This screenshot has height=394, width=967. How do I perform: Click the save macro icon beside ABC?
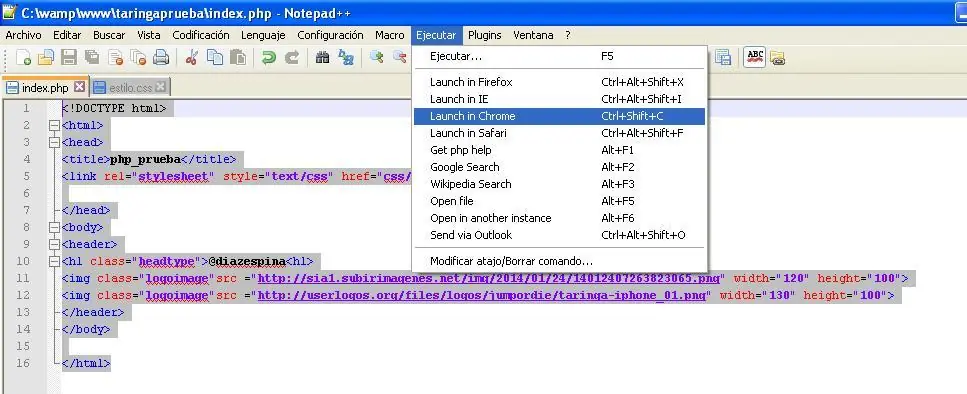click(723, 58)
